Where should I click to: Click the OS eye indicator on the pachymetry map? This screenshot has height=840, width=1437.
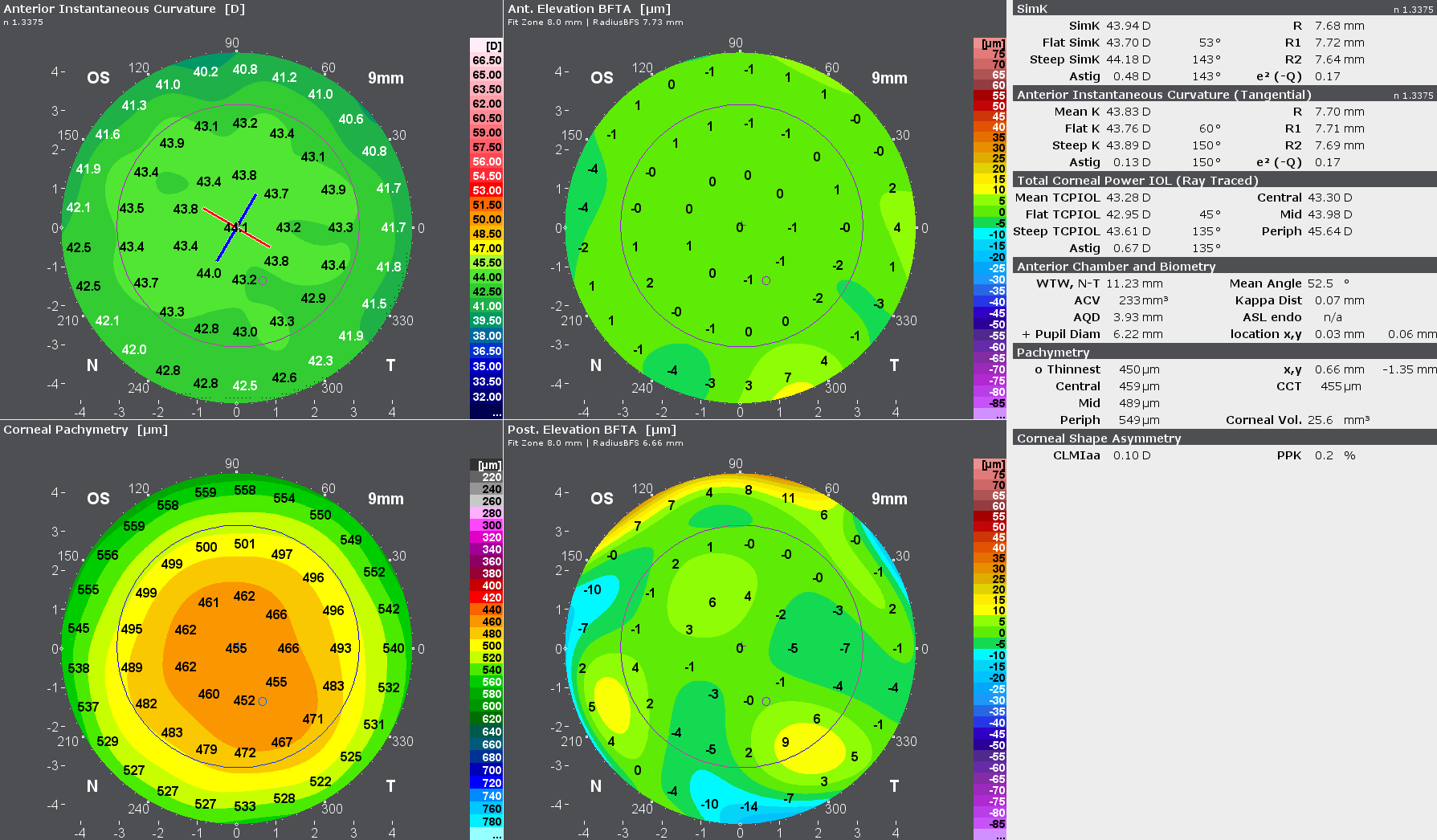(96, 499)
